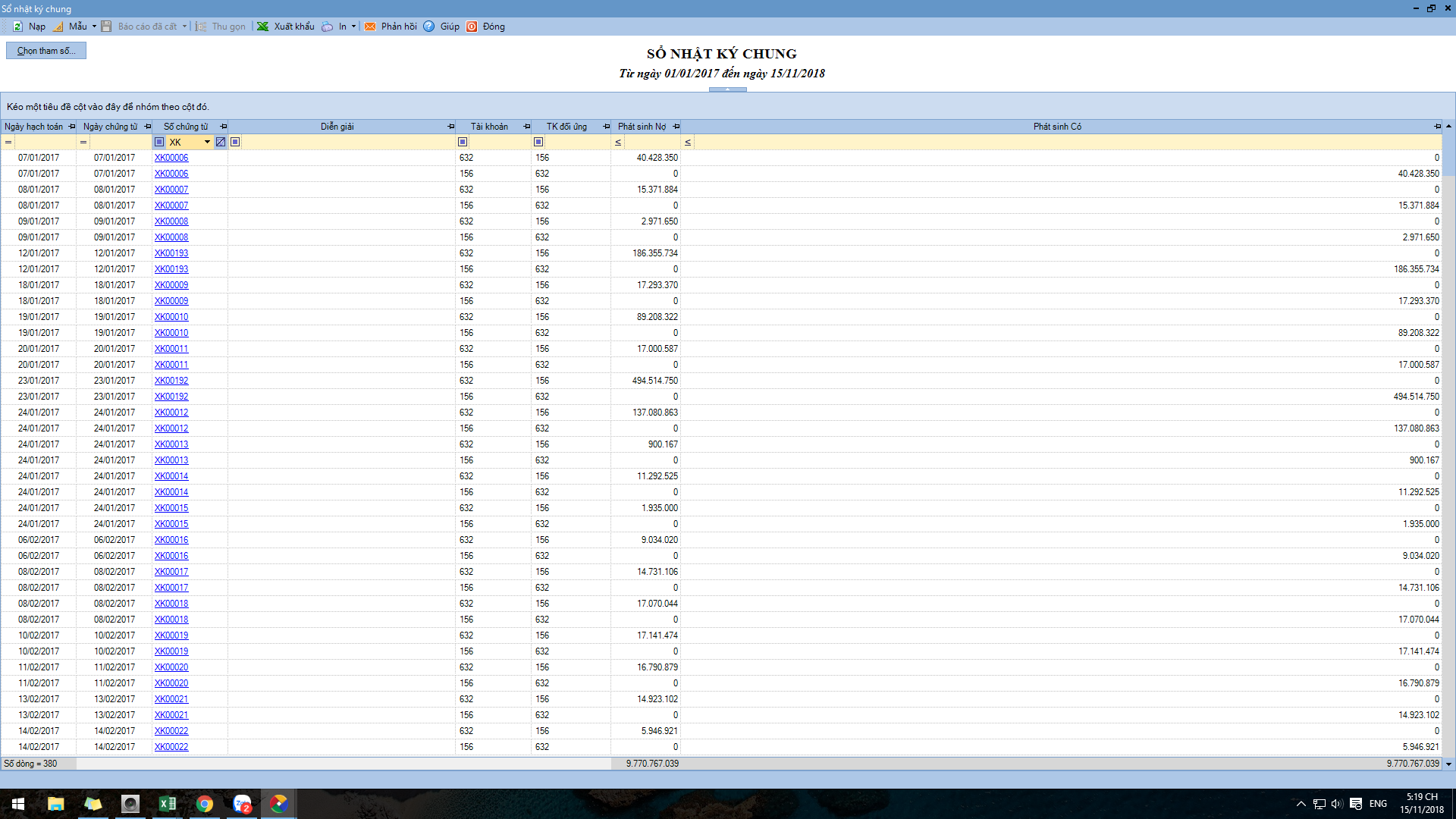Open the Mẫu dropdown arrow
The height and width of the screenshot is (819, 1456).
click(x=94, y=27)
